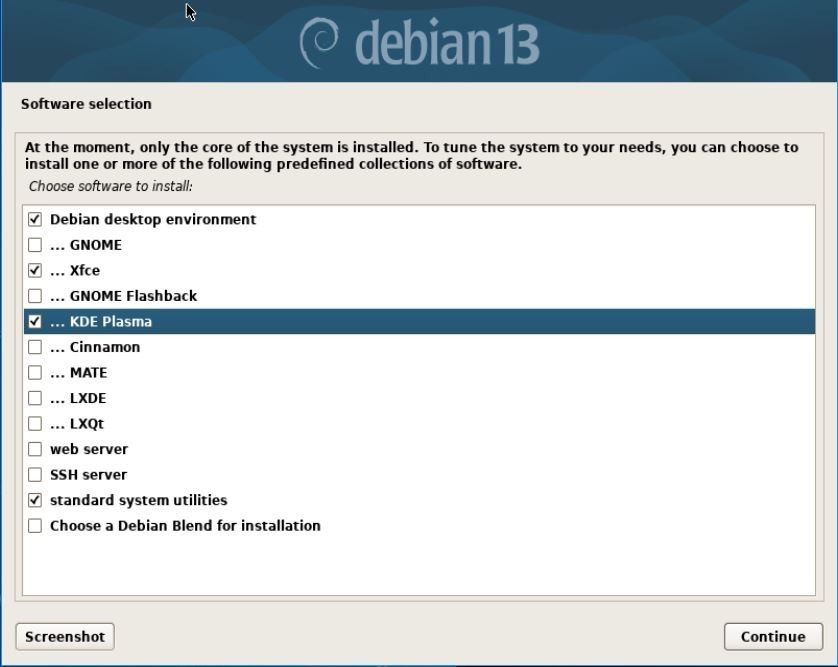Check the LXQt checkbox
The width and height of the screenshot is (838, 667).
(x=35, y=423)
